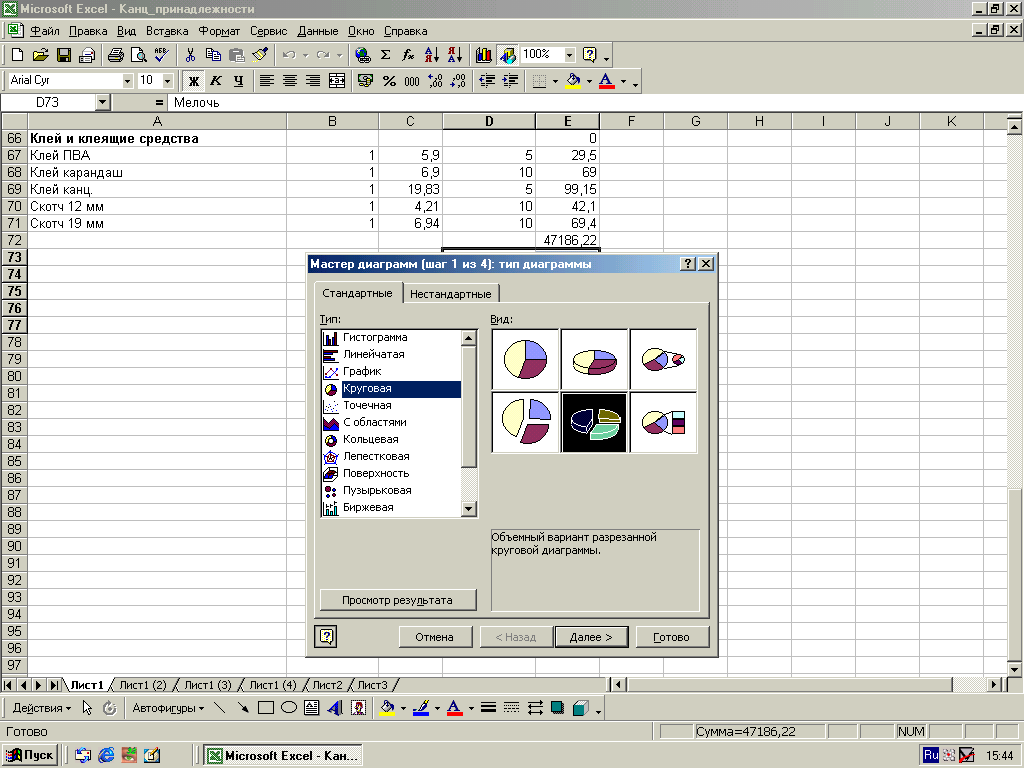Open the Автофигуры dropdown
This screenshot has width=1024, height=768.
(x=168, y=708)
